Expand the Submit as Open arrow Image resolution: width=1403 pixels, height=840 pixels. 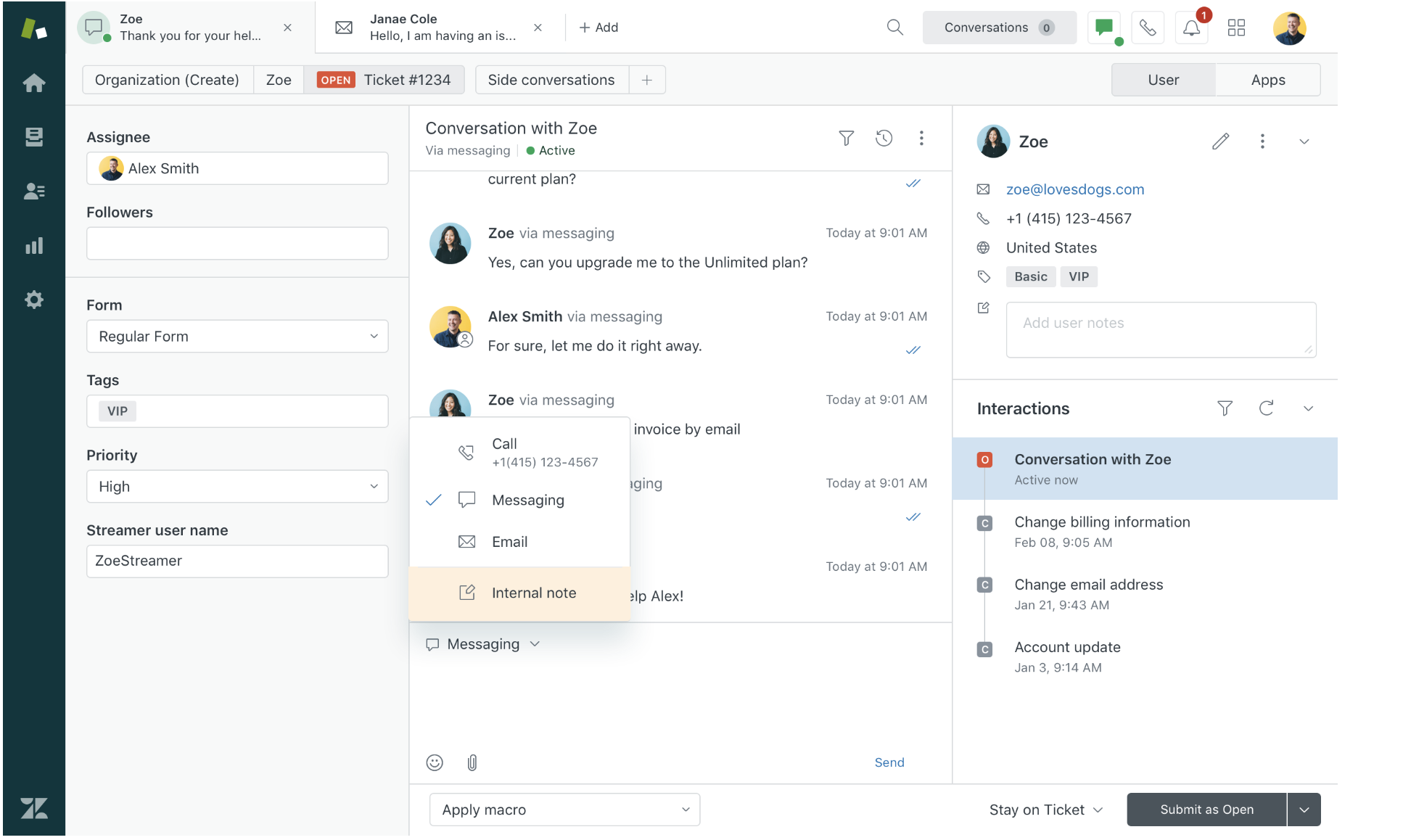[x=1304, y=810]
